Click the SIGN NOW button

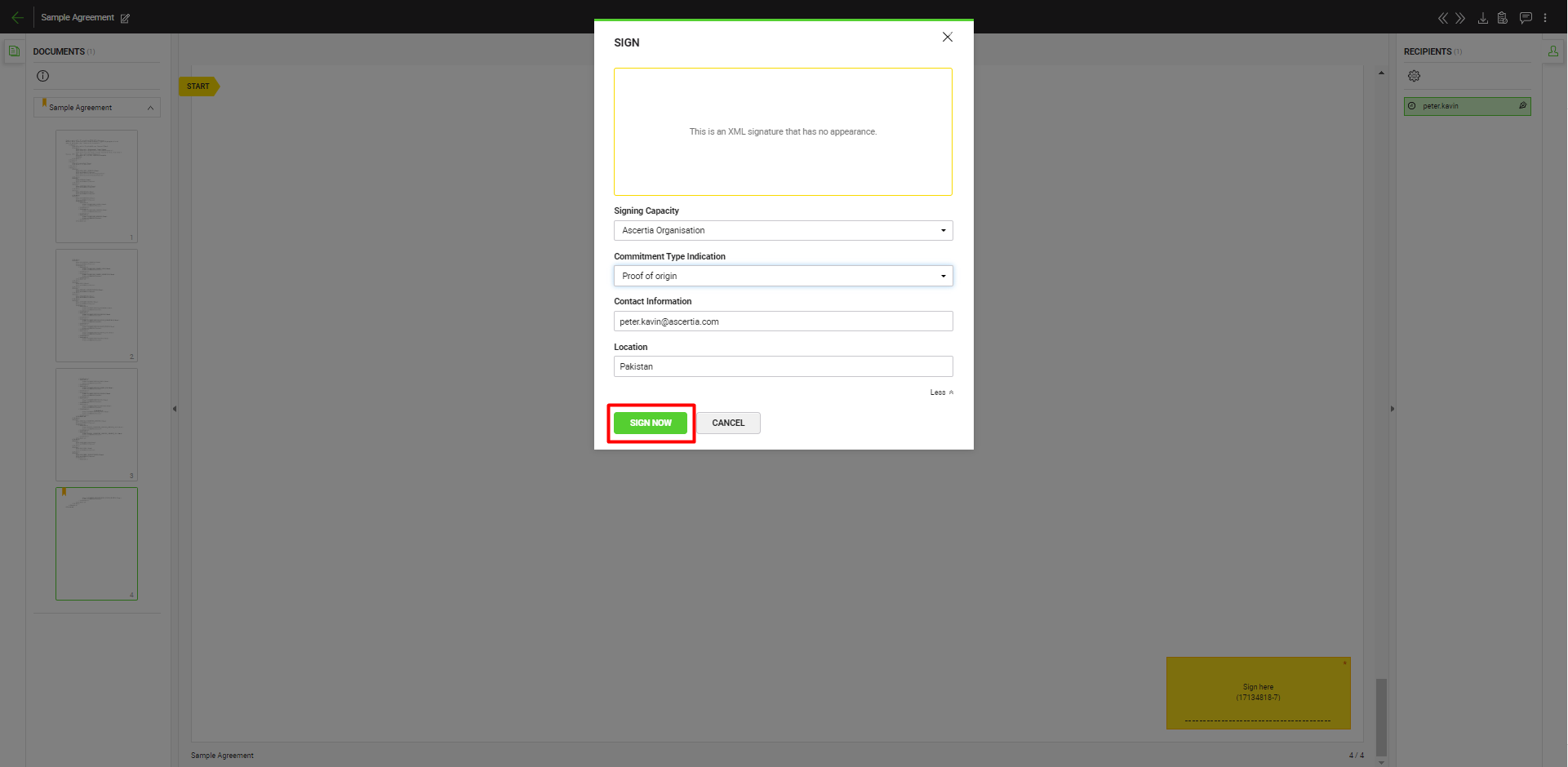click(651, 423)
